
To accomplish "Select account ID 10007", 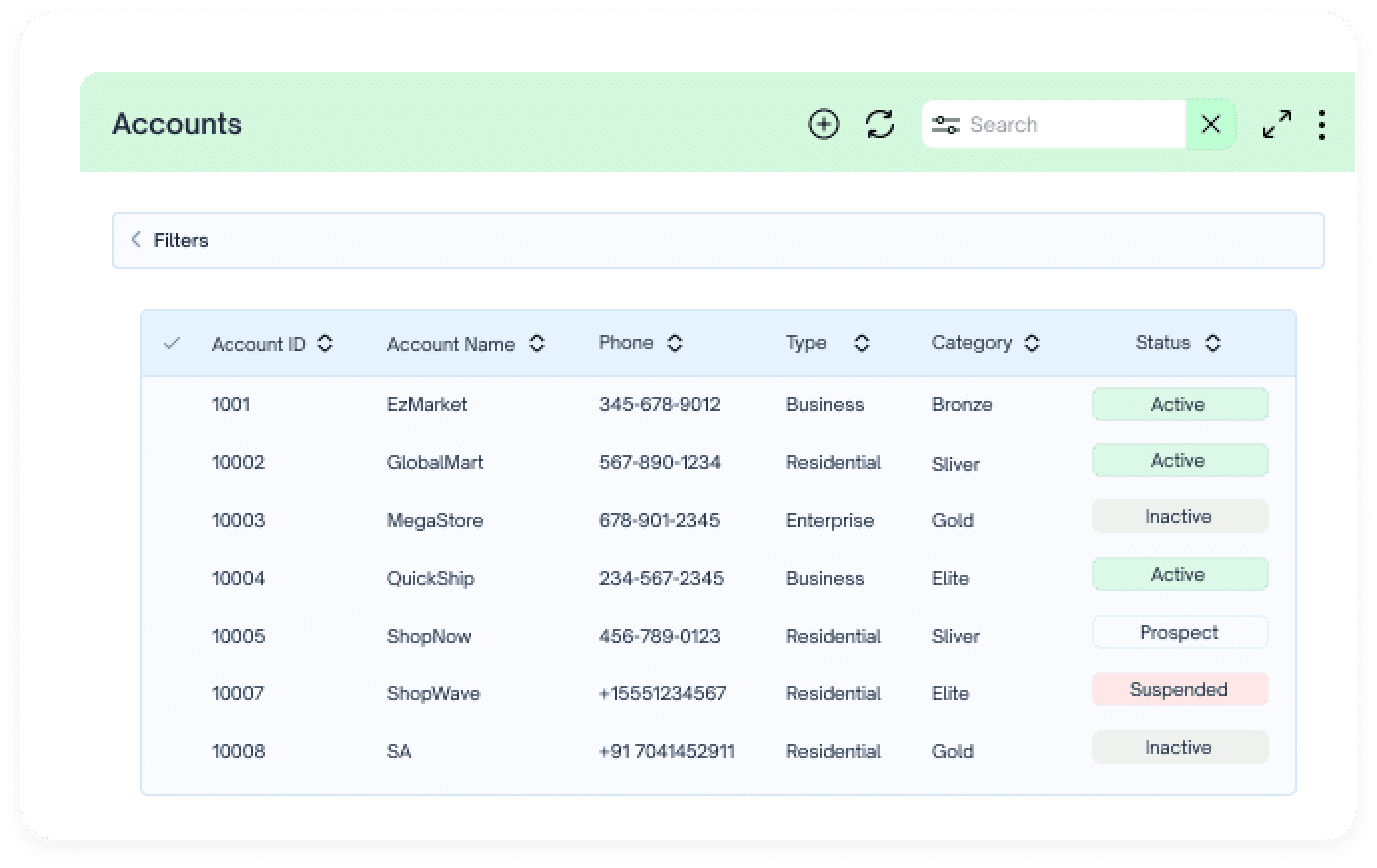I will 237,693.
